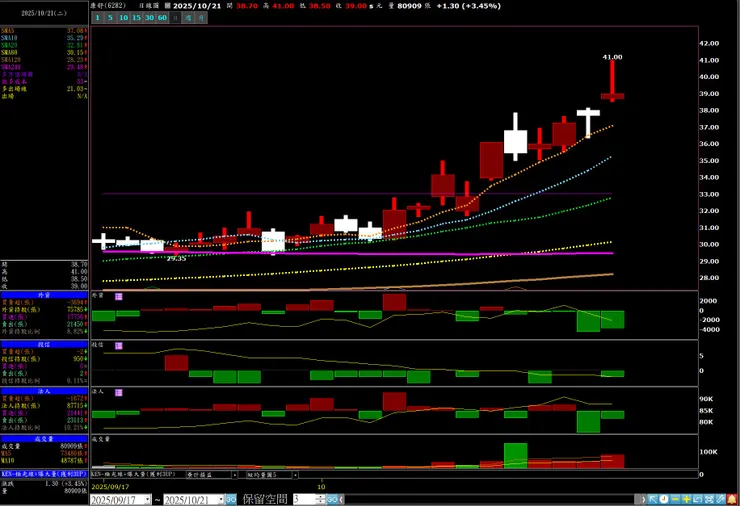
Task: Click the highlighted KEN strategy label at bottom left
Action: (x=44, y=474)
